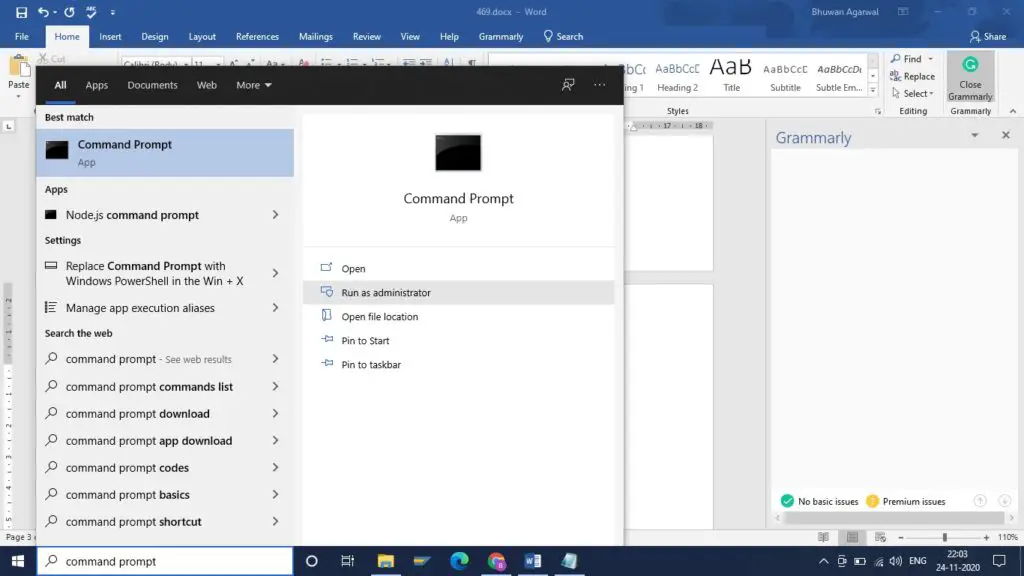Click the 'command prompt' taskbar search box
Viewport: 1024px width, 576px height.
coord(165,561)
